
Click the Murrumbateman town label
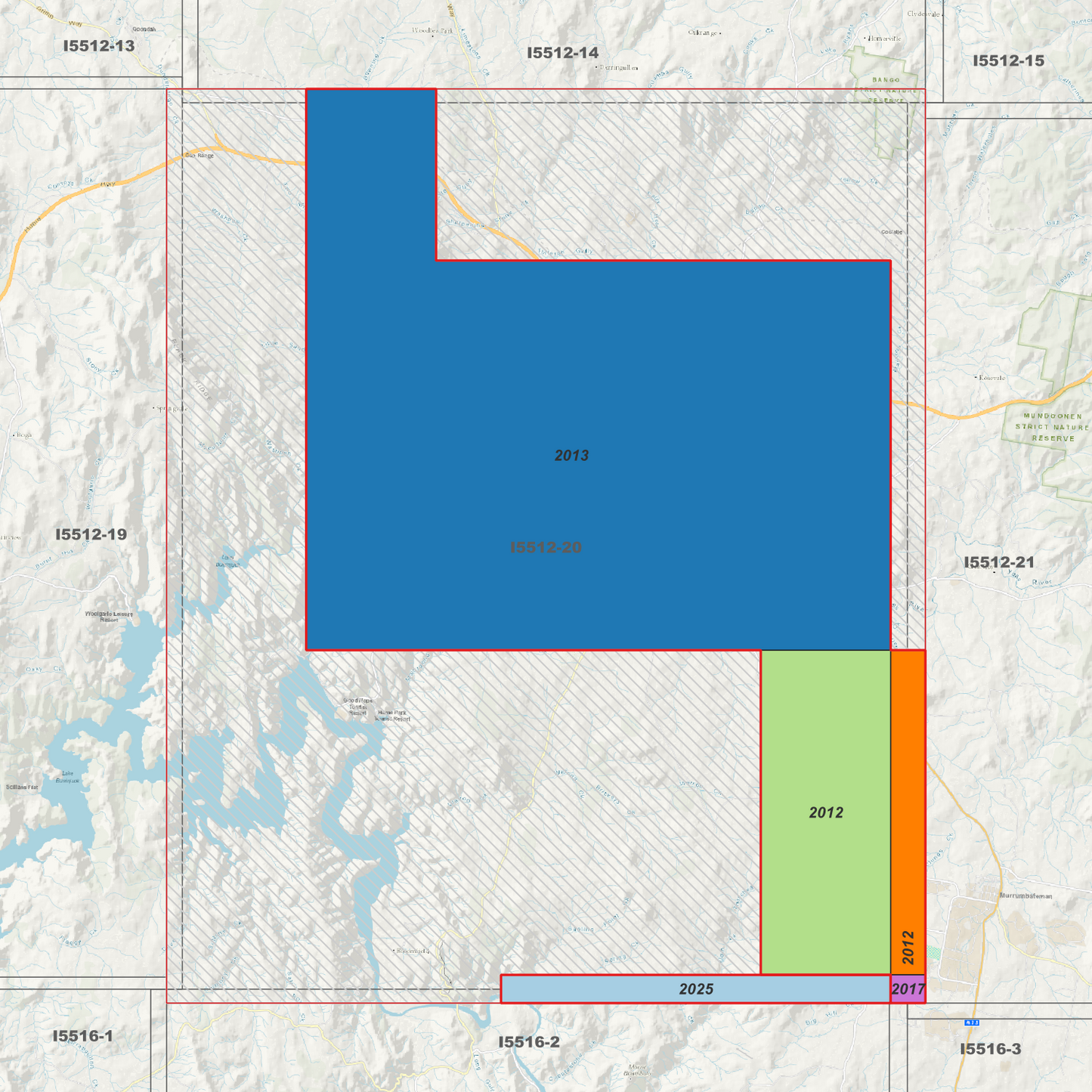tap(1025, 896)
